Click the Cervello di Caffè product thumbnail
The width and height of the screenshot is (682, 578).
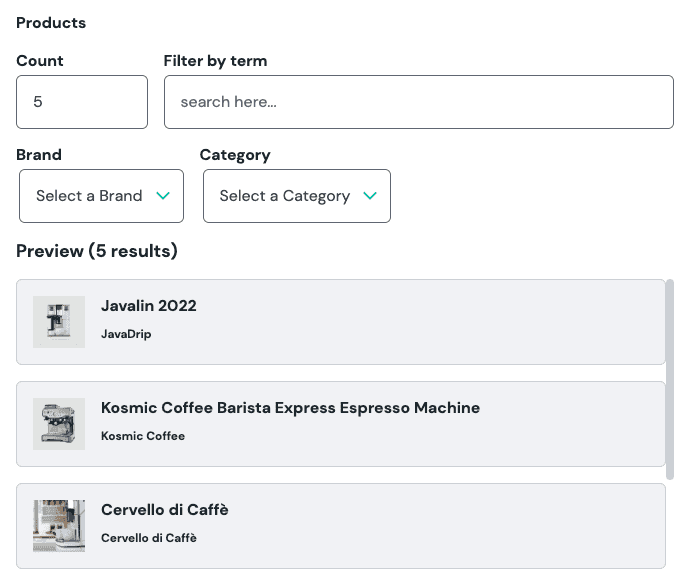click(x=59, y=526)
